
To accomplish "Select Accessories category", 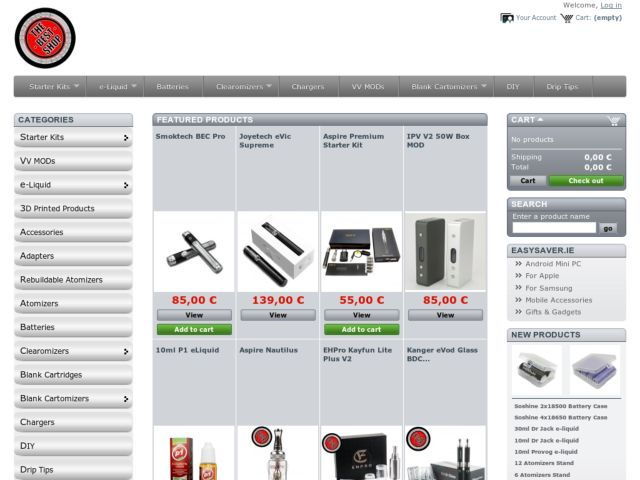I will (x=73, y=232).
